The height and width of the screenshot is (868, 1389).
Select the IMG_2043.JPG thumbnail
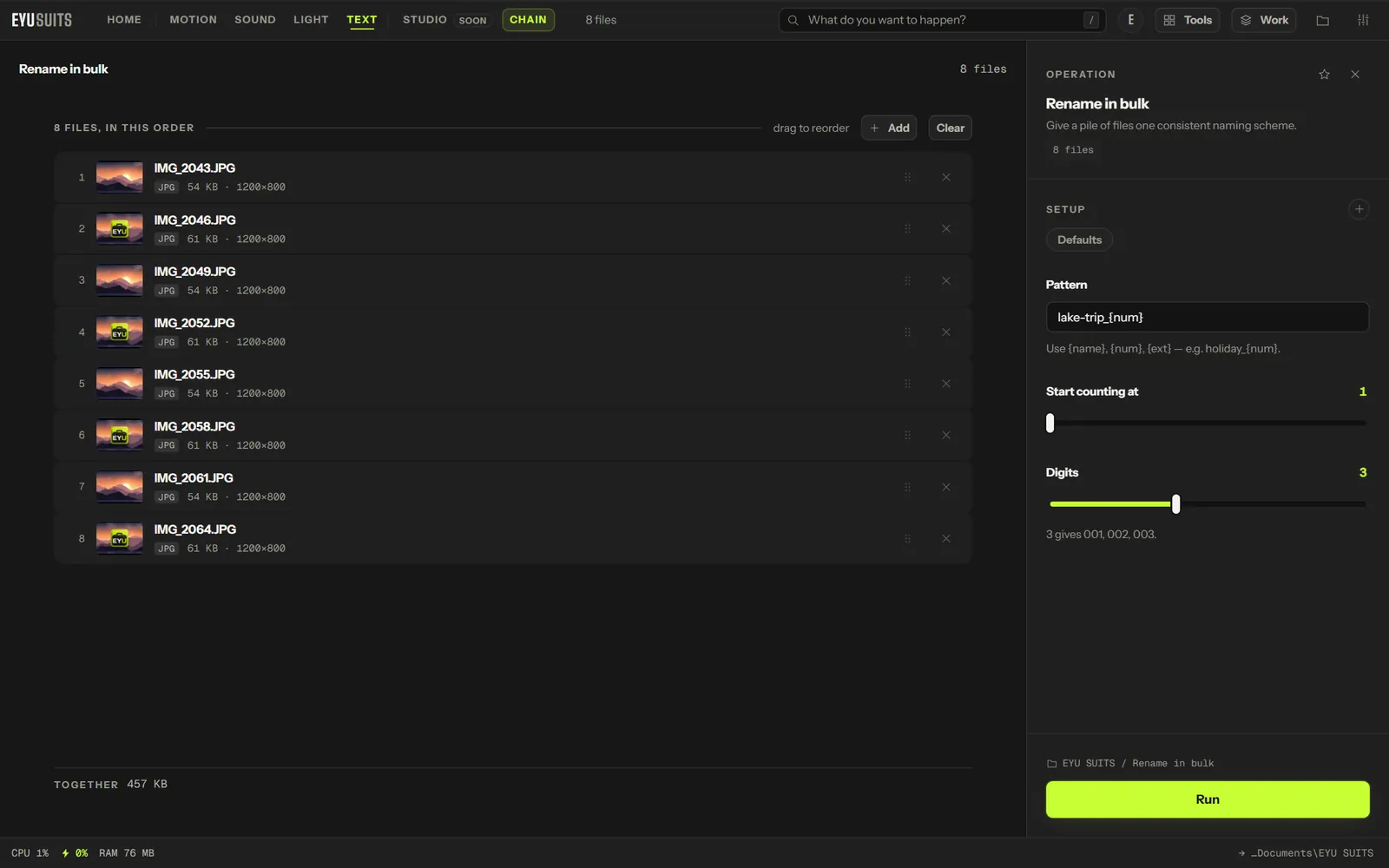click(x=119, y=177)
